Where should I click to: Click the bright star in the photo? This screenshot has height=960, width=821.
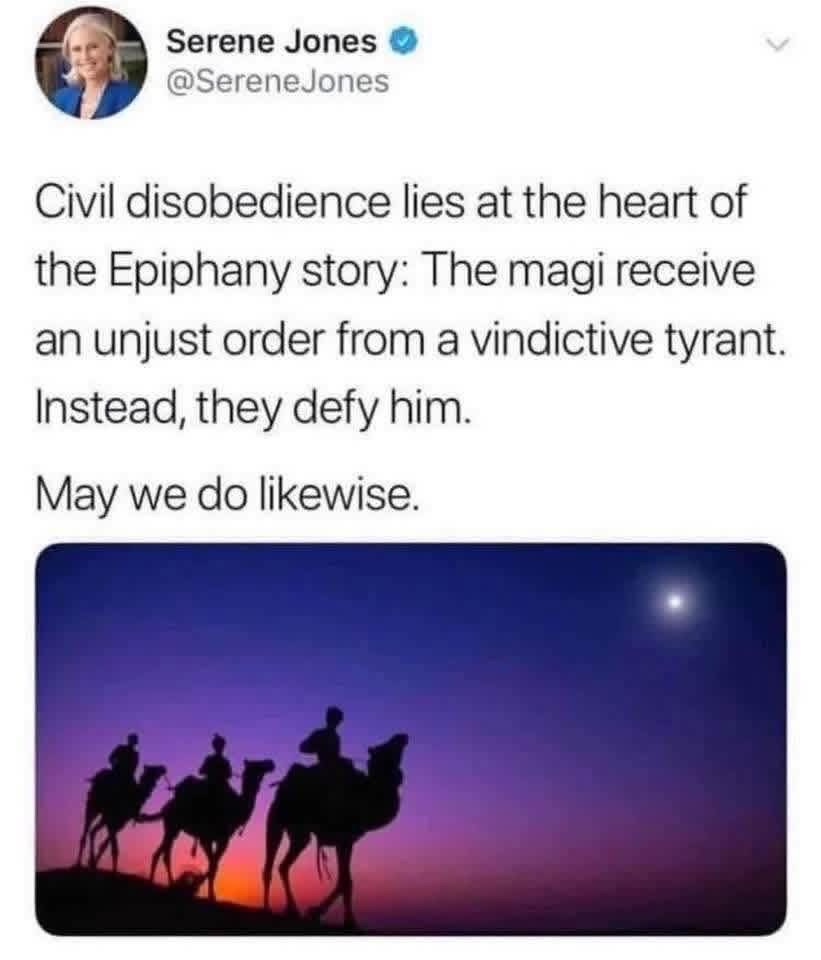(673, 602)
